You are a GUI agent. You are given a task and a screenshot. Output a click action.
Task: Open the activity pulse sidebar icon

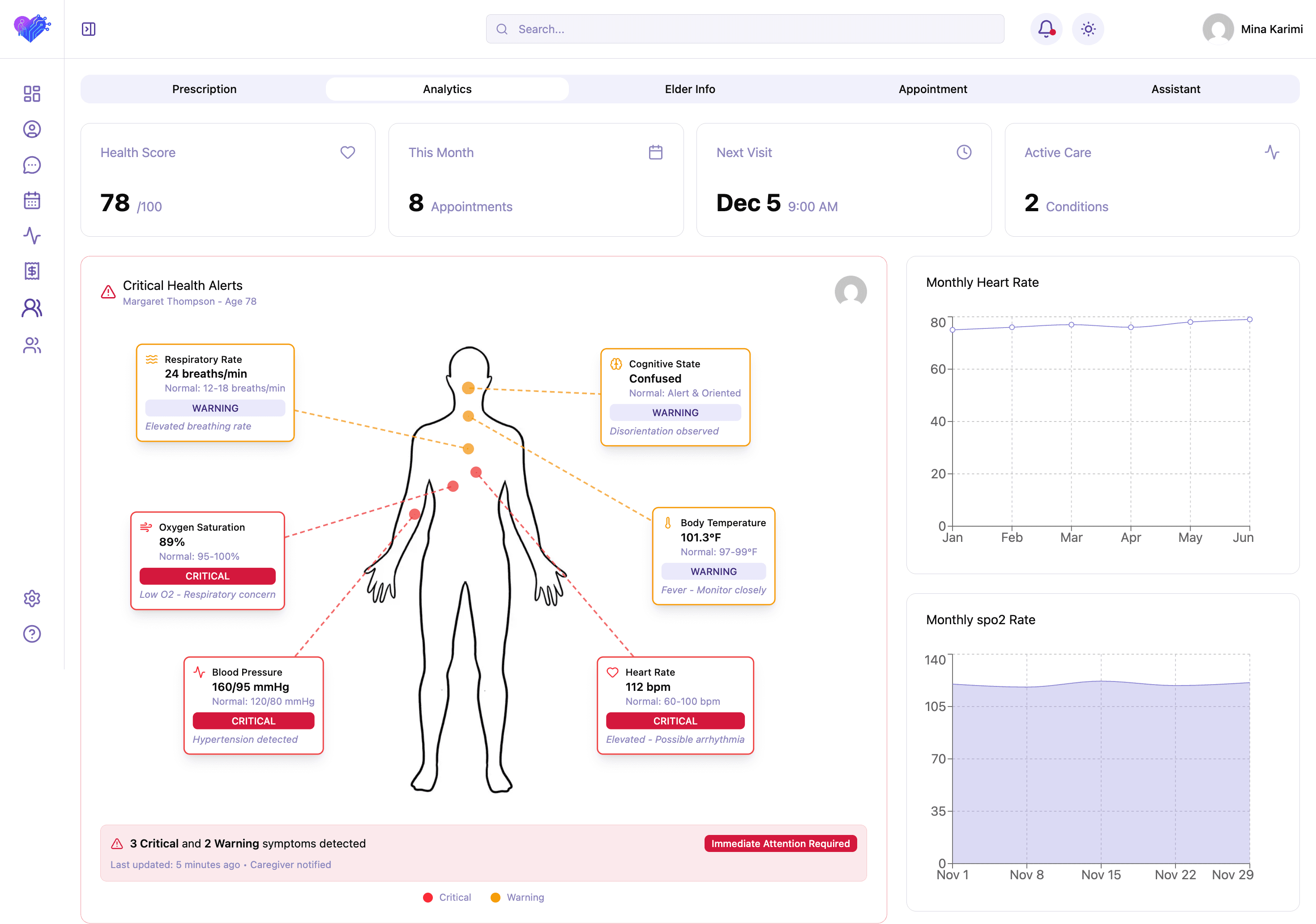tap(32, 236)
